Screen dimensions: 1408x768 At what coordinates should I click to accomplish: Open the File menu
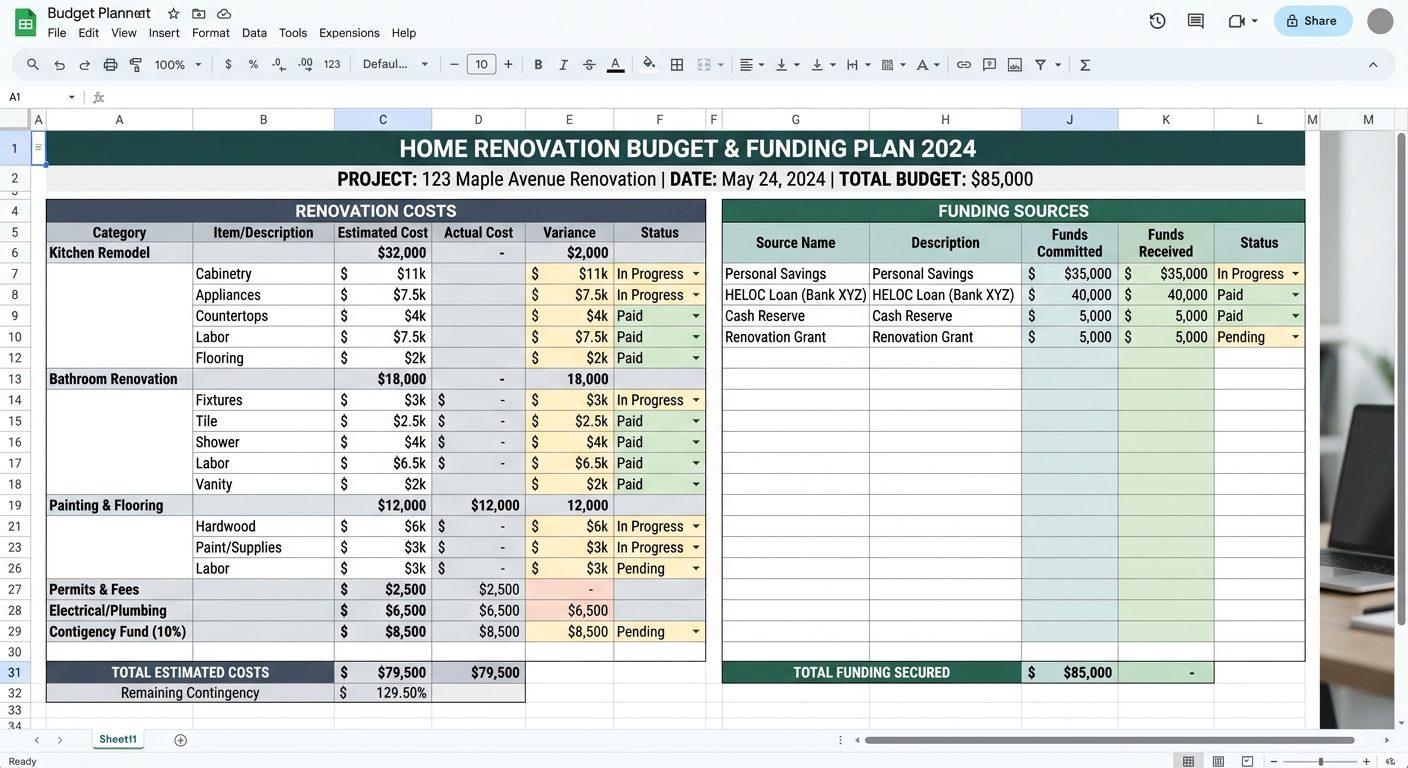57,33
